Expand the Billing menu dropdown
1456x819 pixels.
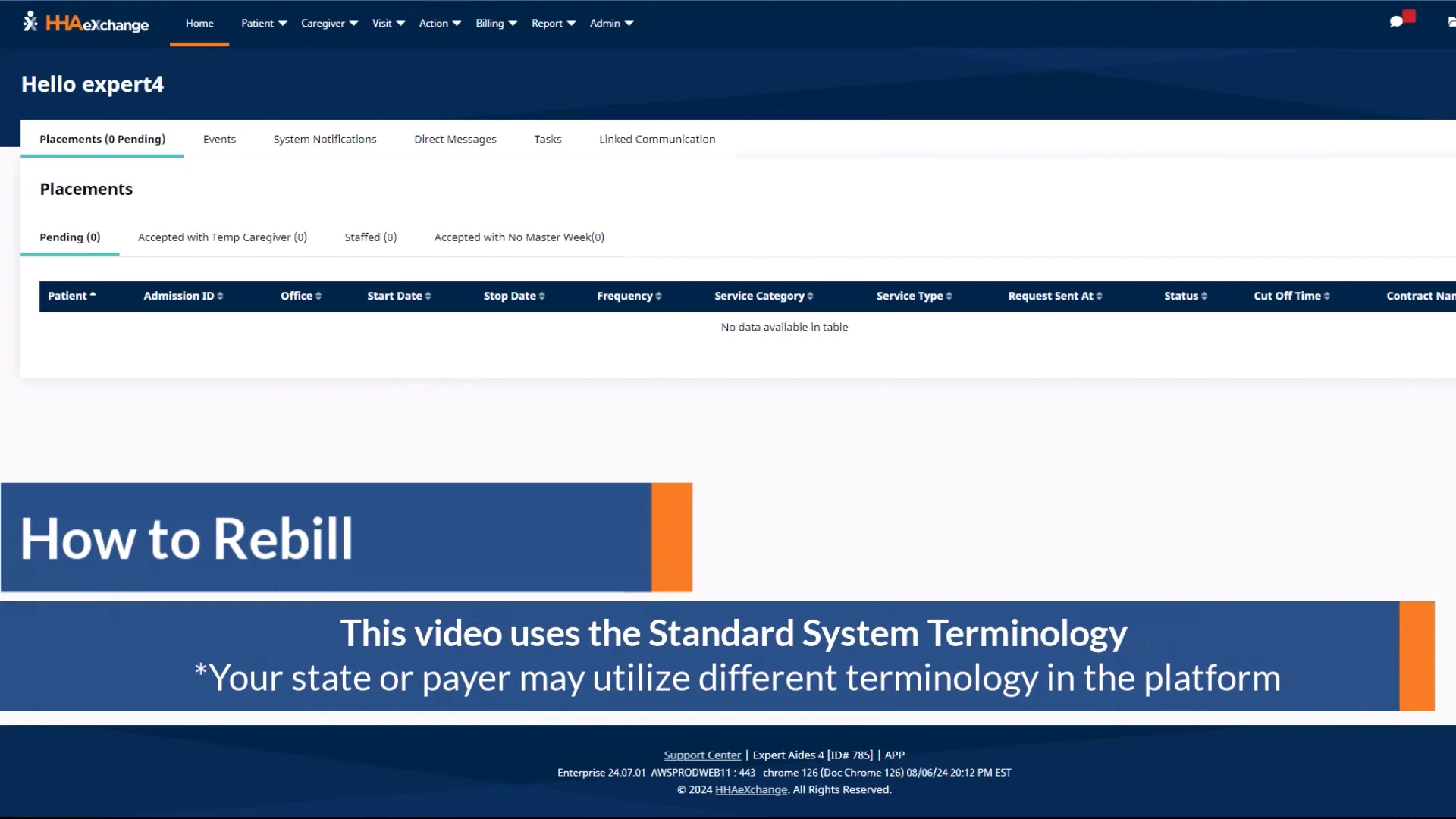click(x=496, y=23)
